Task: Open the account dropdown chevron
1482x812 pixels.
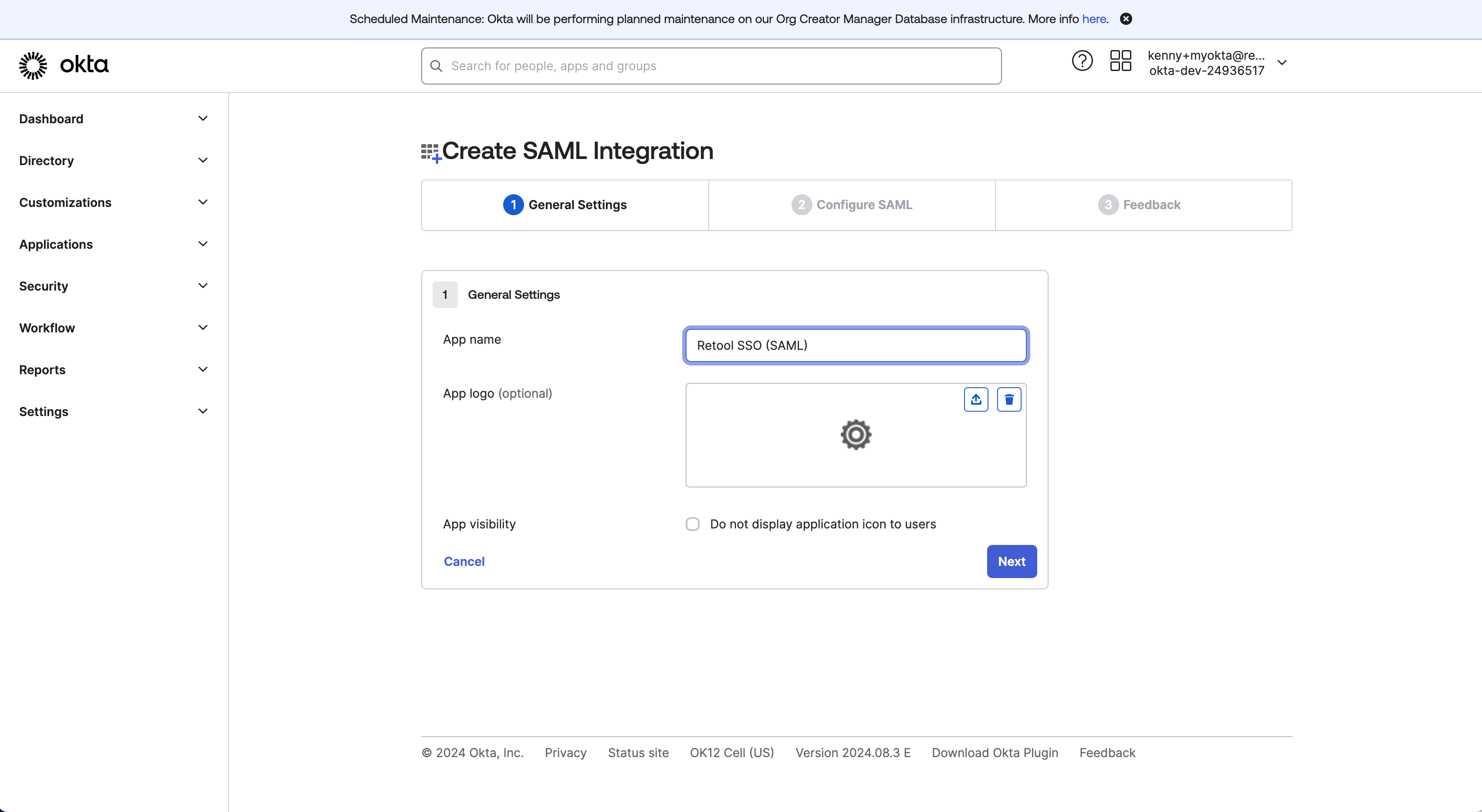Action: [1282, 63]
